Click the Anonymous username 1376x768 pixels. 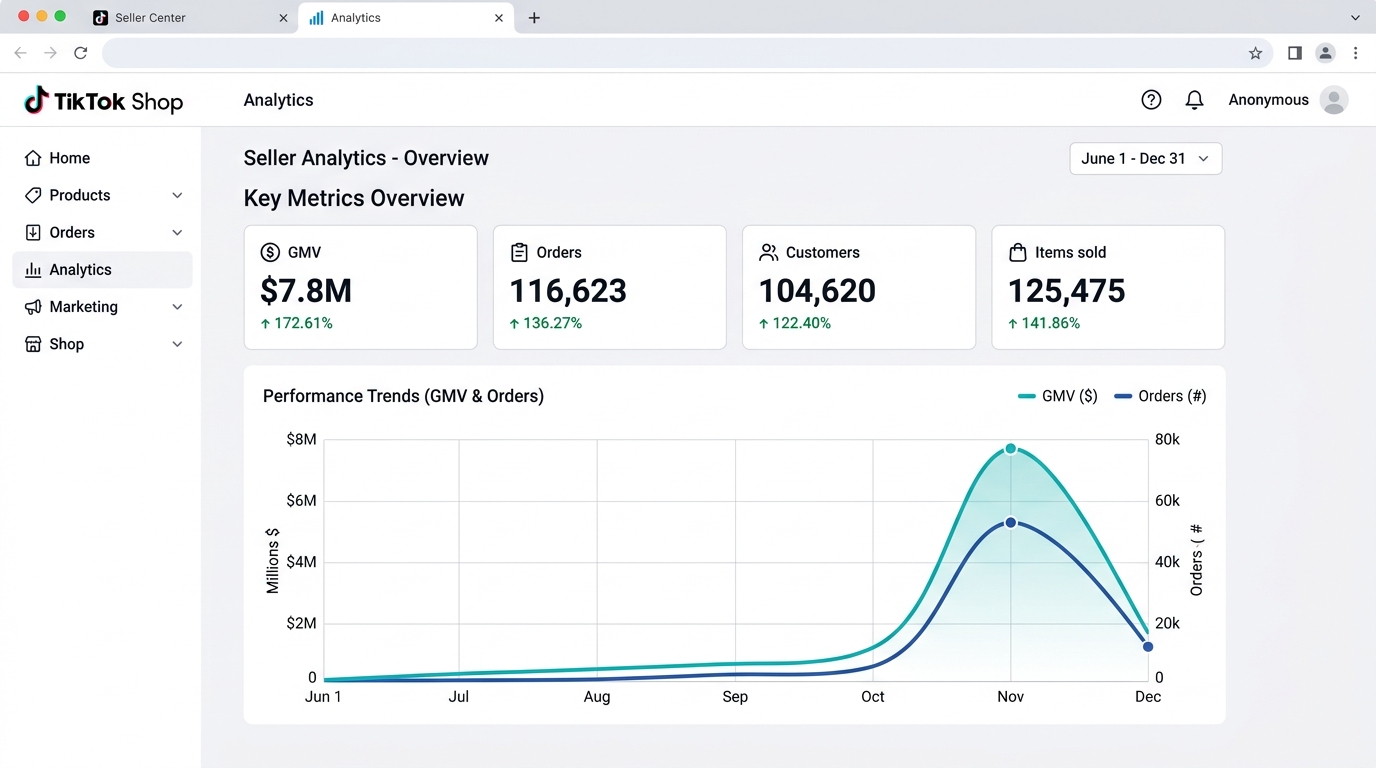1268,100
